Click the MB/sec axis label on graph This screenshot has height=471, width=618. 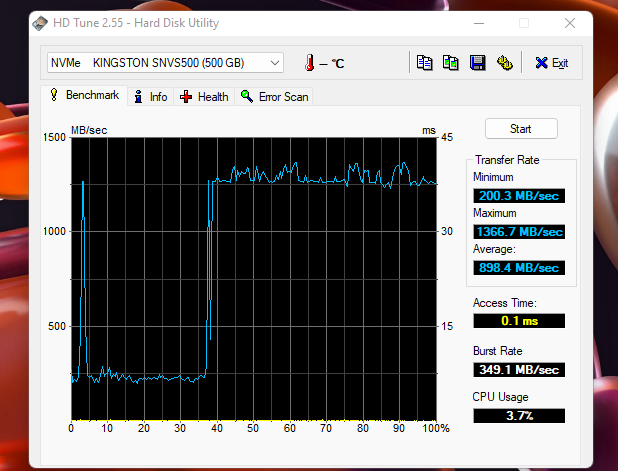point(89,130)
